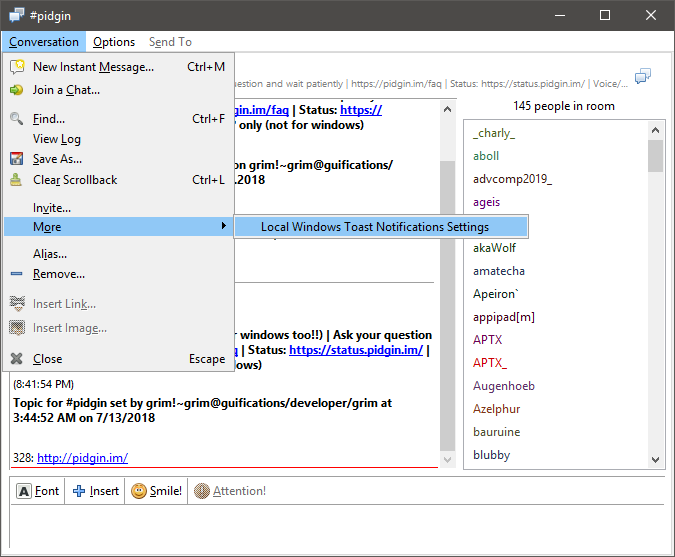Click the down arrow of chat scrollbar

[x=447, y=460]
